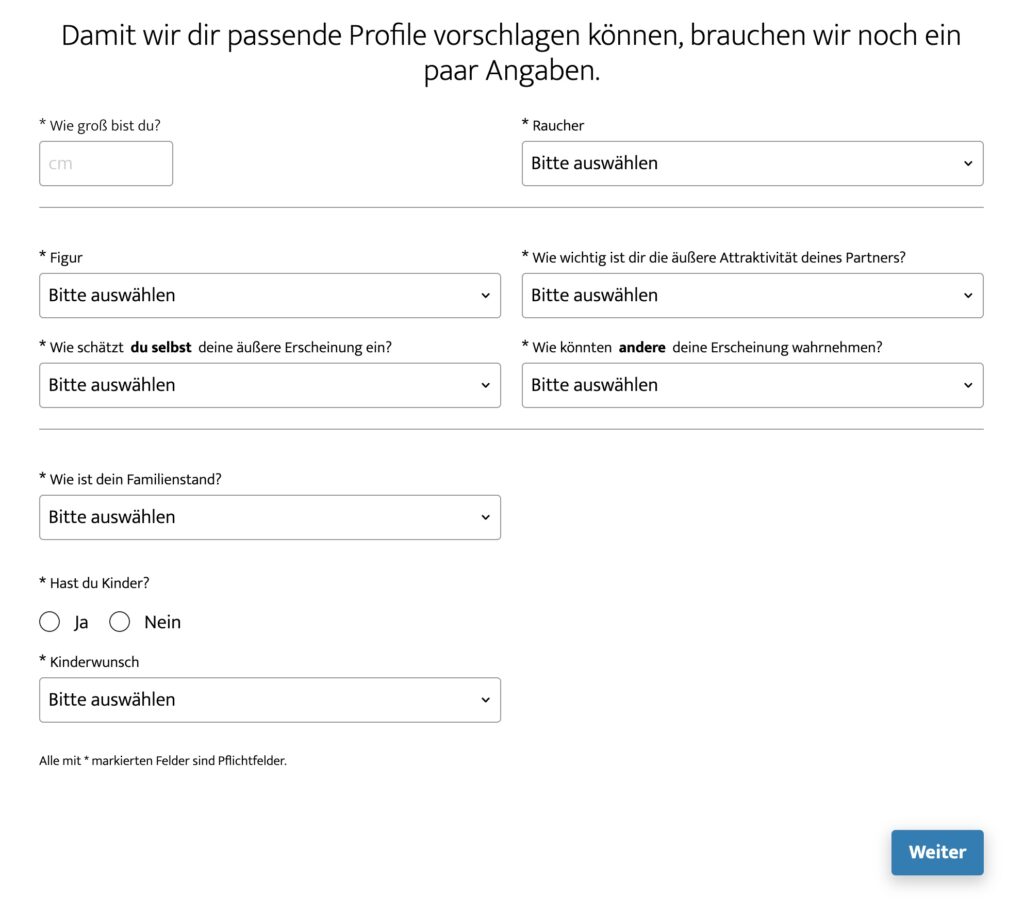This screenshot has width=1024, height=912.
Task: Click the 'Nein' label text under Kinder
Action: [x=162, y=622]
